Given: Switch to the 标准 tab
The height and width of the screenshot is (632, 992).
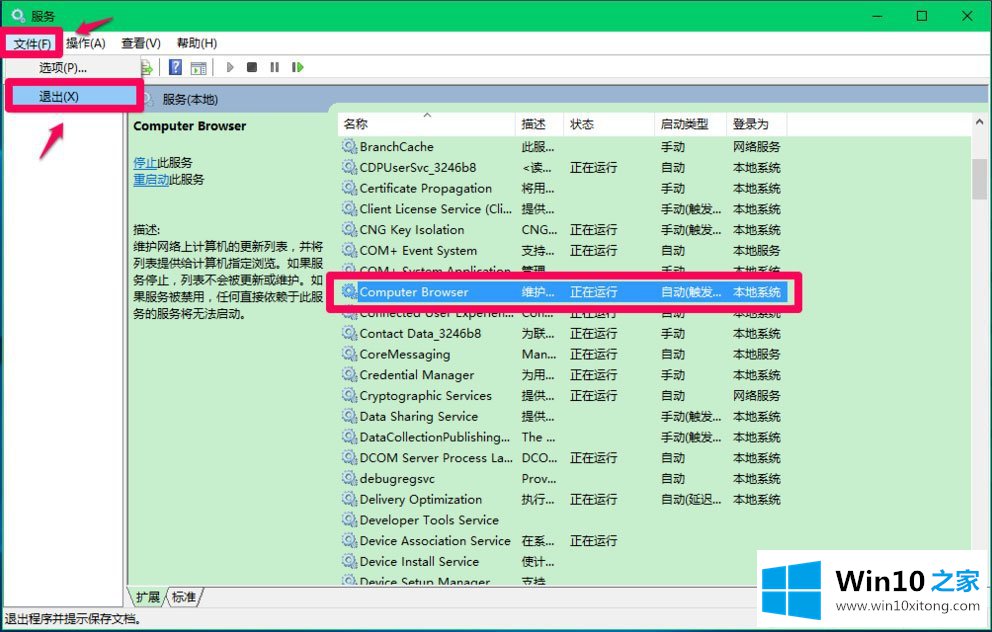Looking at the screenshot, I should coord(184,597).
